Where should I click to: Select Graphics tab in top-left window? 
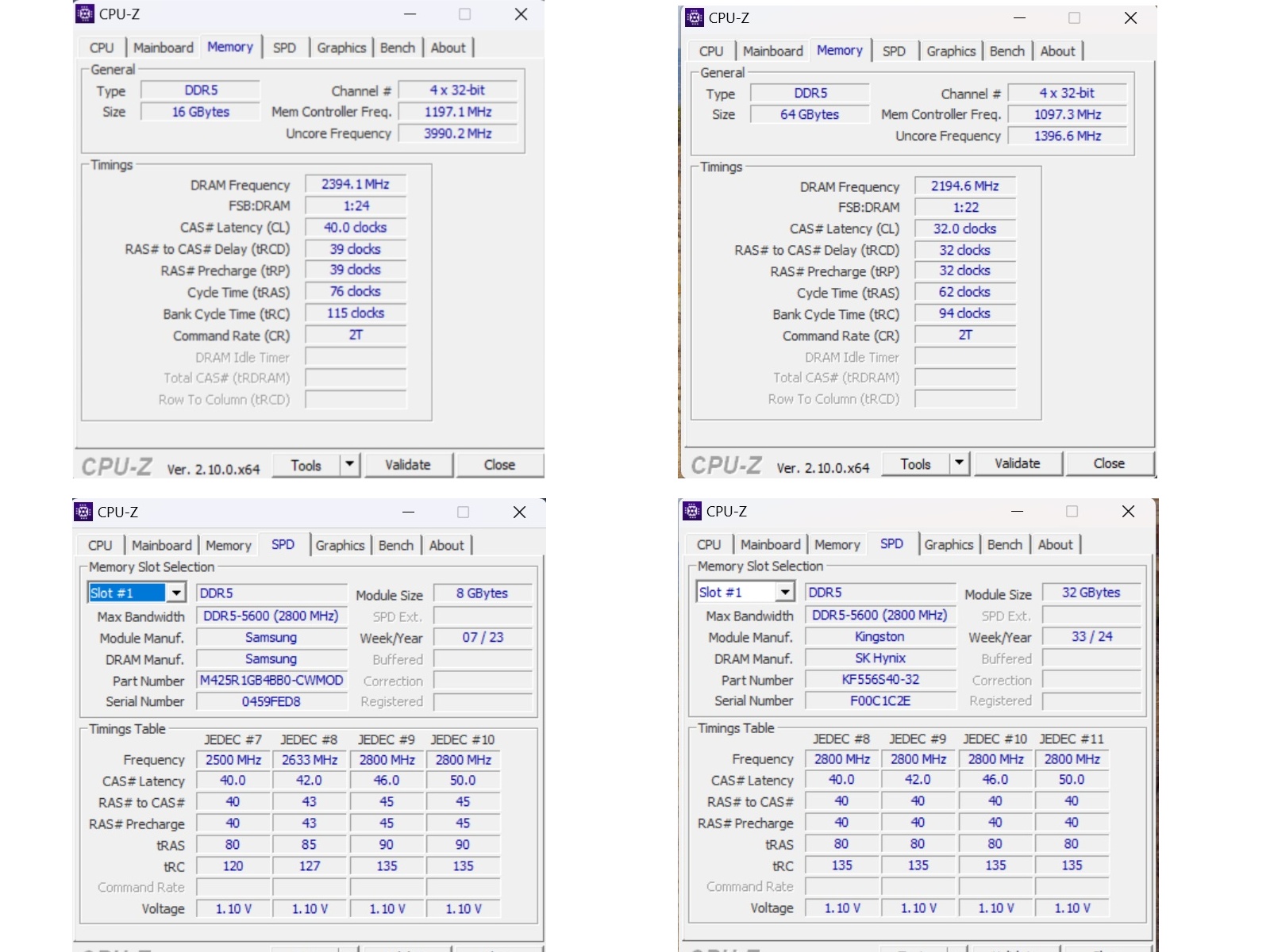tap(341, 48)
